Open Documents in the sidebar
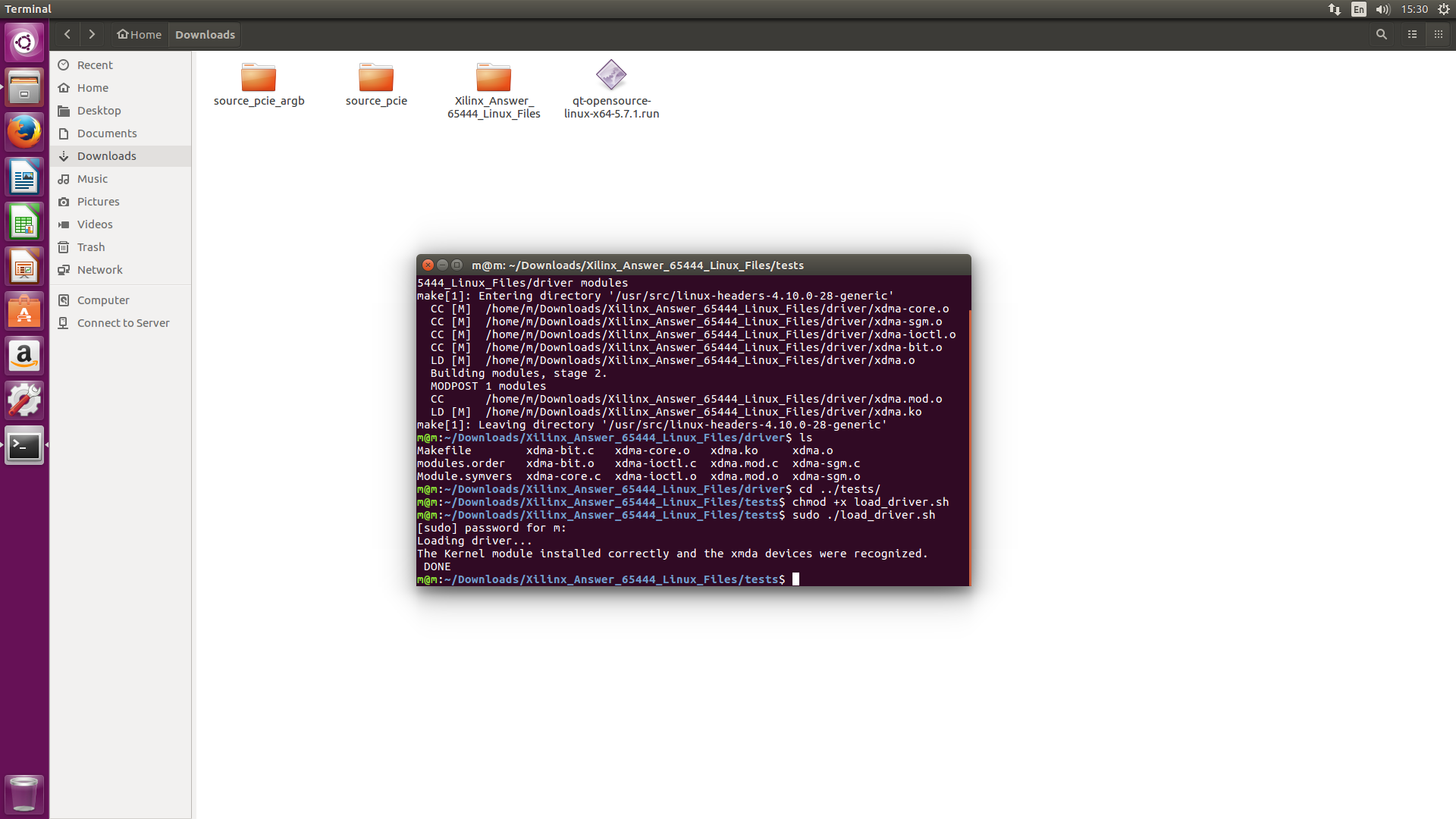The image size is (1456, 819). [x=121, y=133]
